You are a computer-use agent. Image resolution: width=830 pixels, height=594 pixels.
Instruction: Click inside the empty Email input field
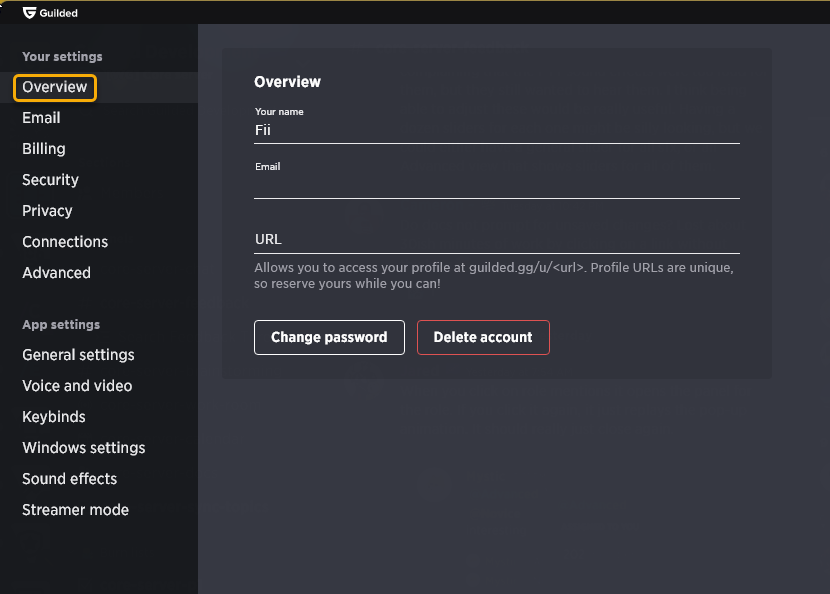497,186
